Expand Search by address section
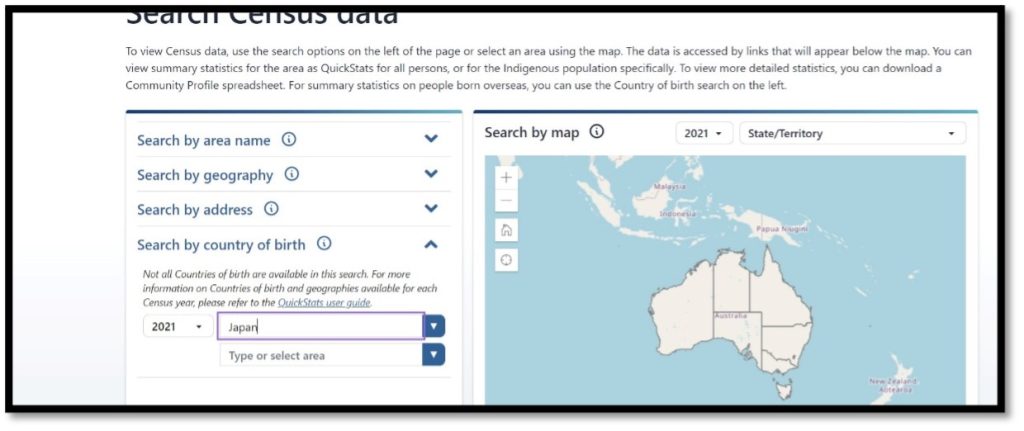The height and width of the screenshot is (431, 1024). point(431,209)
